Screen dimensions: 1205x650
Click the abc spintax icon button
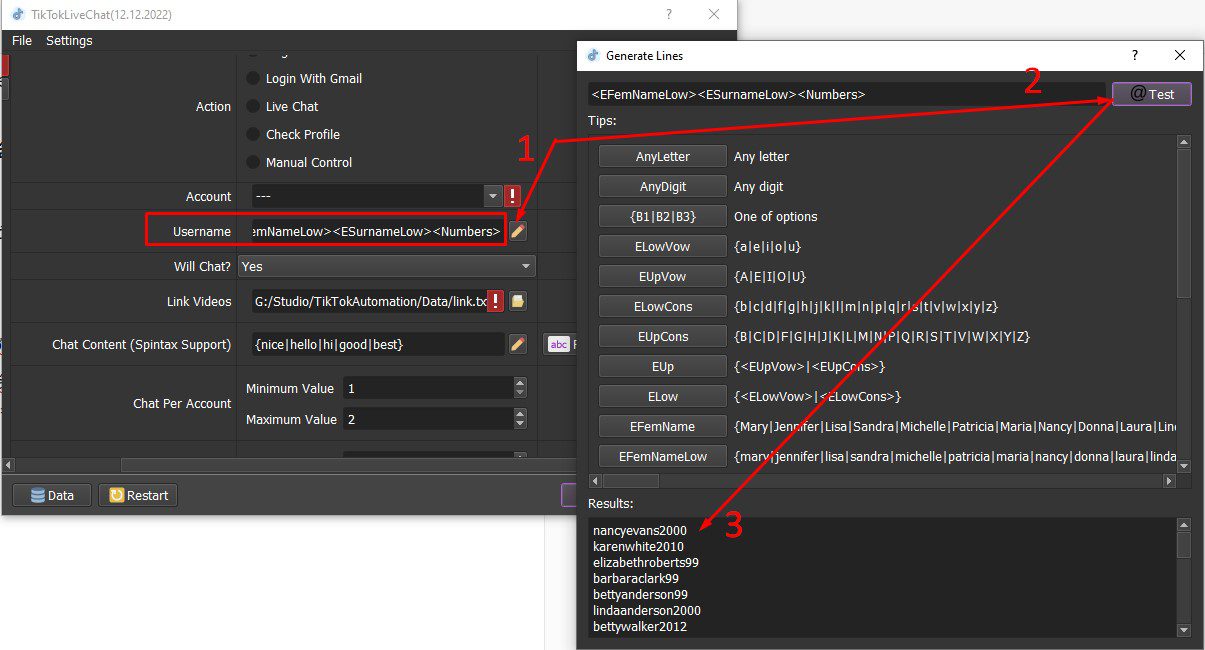point(559,344)
